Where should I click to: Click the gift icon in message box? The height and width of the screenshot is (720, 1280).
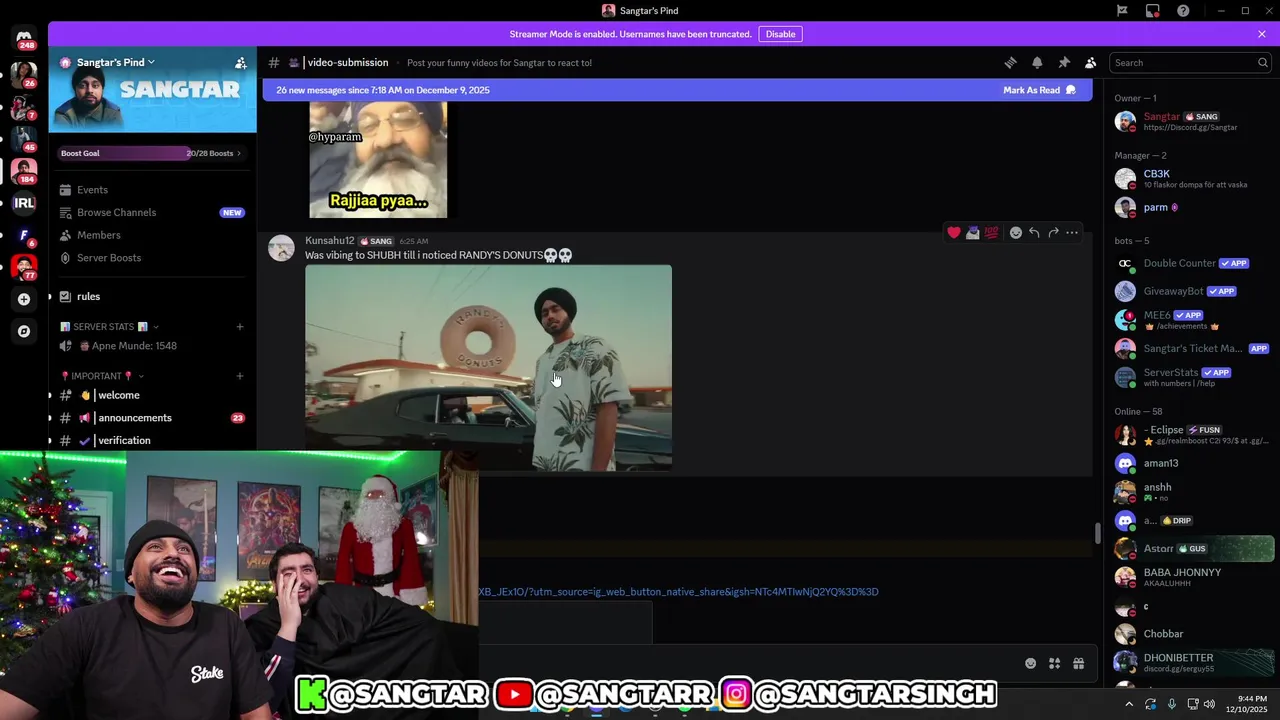tap(1078, 663)
